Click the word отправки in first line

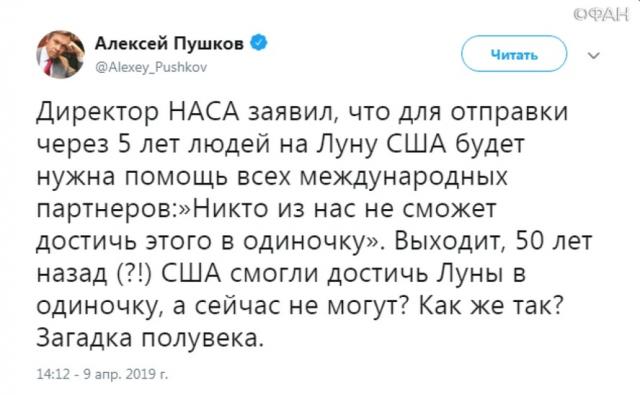click(x=509, y=113)
